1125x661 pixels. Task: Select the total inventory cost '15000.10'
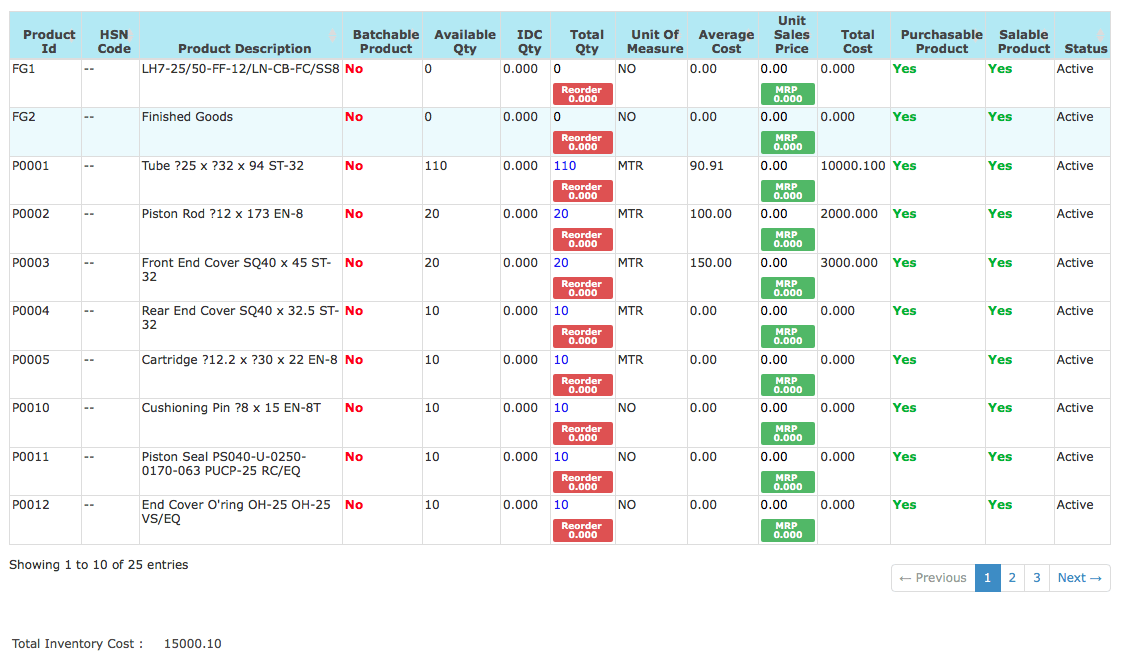(192, 644)
